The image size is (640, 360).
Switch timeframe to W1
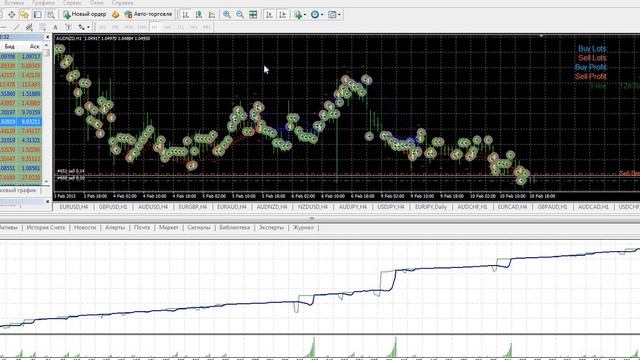[x=194, y=27]
